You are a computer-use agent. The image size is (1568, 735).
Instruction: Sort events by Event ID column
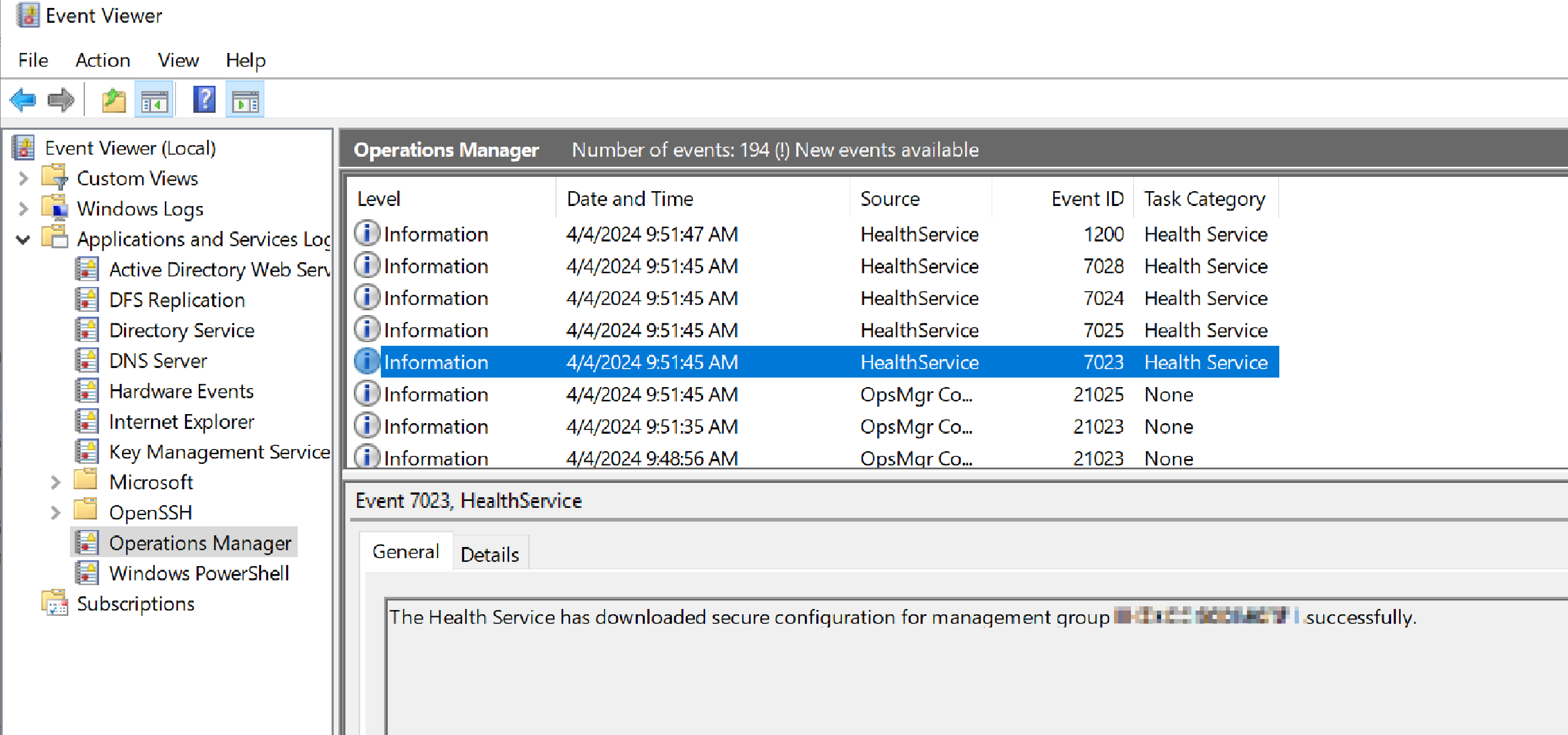[x=1086, y=199]
